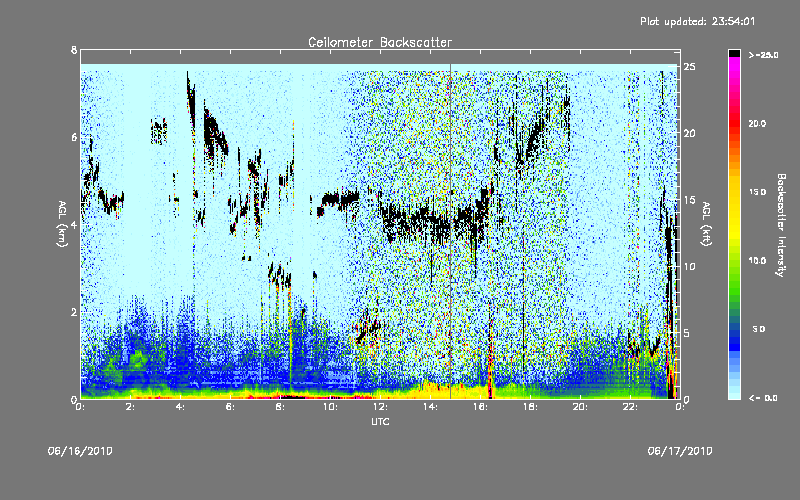Screen dimensions: 800x500
Task: Click the "4:" tick on UTC axis
Action: [x=180, y=407]
